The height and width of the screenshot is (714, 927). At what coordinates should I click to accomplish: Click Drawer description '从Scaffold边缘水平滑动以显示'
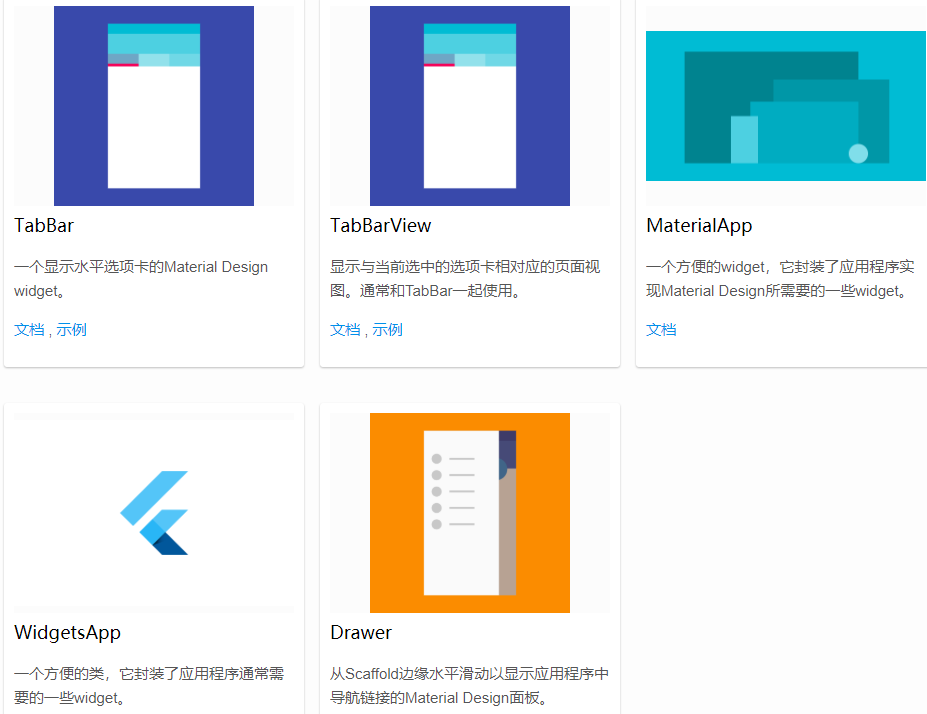coord(469,686)
